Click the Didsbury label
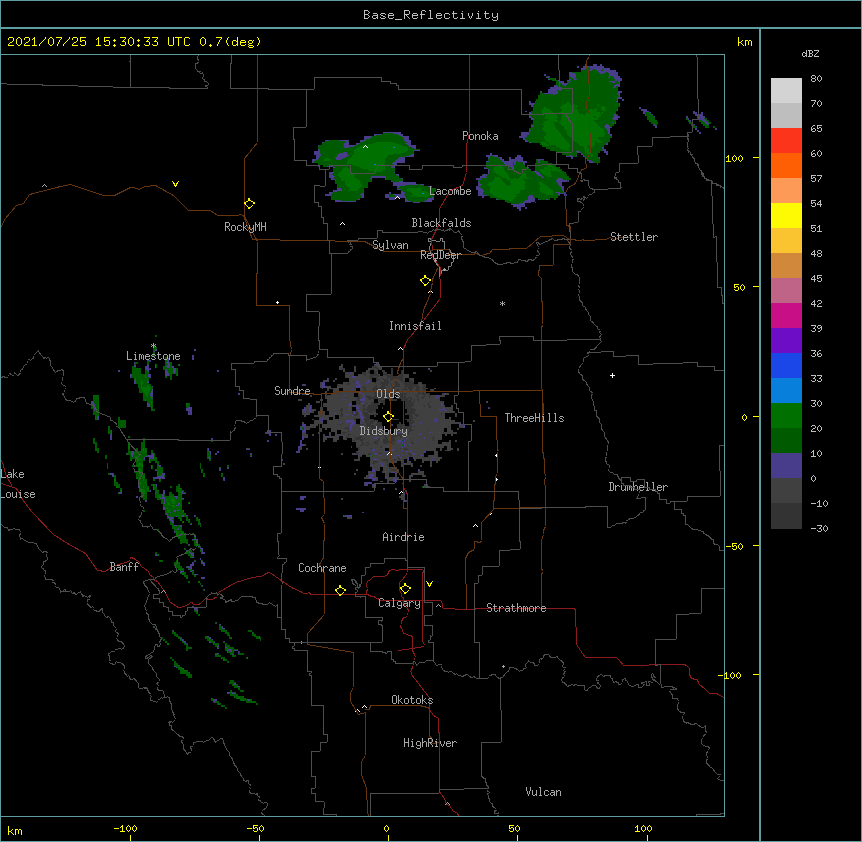This screenshot has width=862, height=842. click(384, 431)
